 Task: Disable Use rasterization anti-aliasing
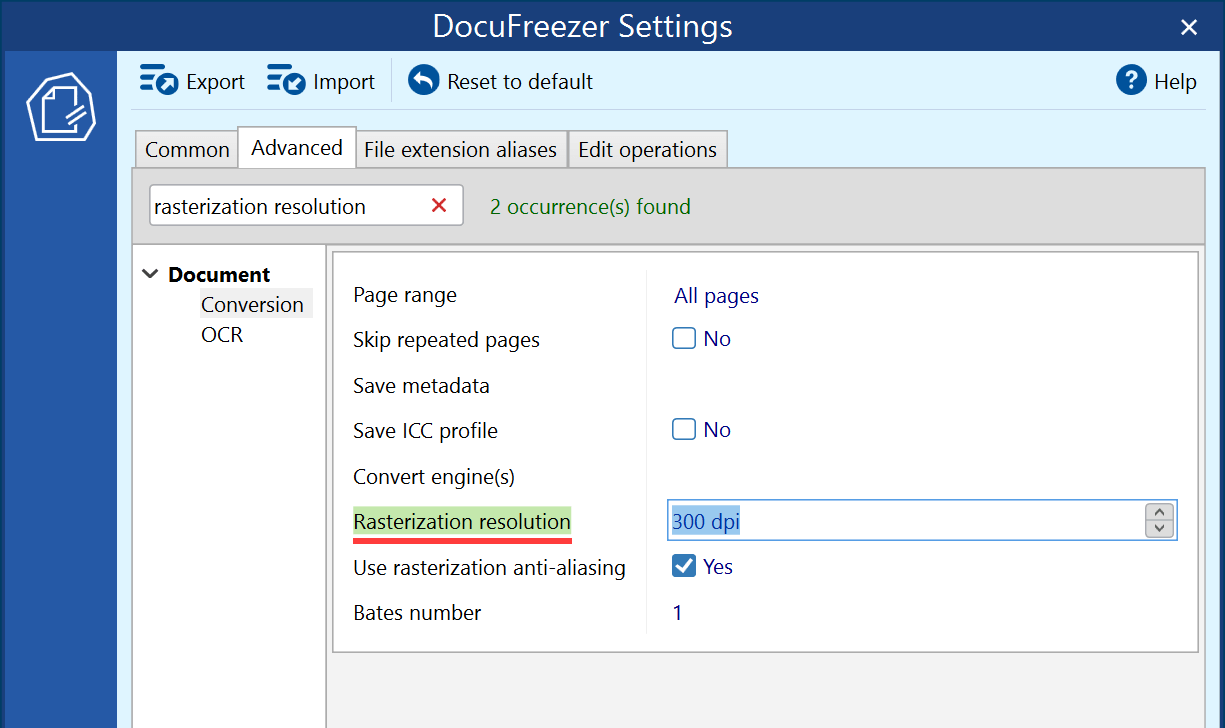tap(683, 566)
